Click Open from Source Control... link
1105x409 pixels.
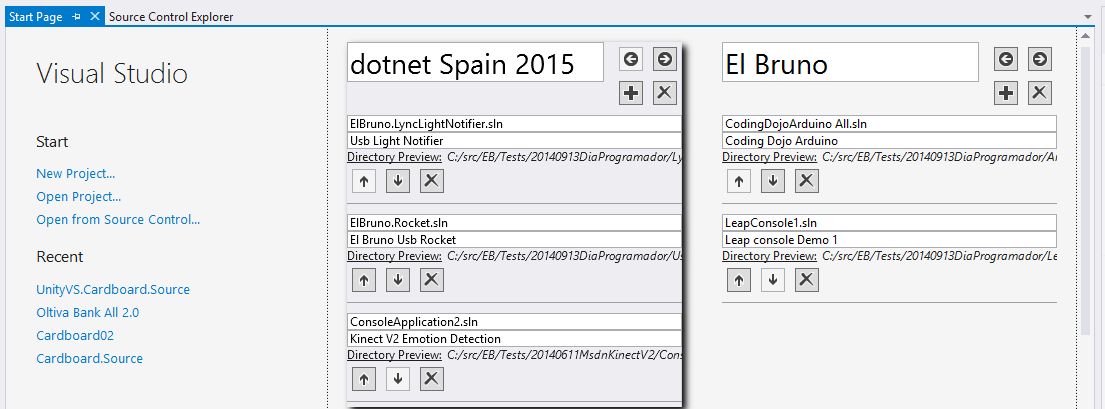(118, 220)
